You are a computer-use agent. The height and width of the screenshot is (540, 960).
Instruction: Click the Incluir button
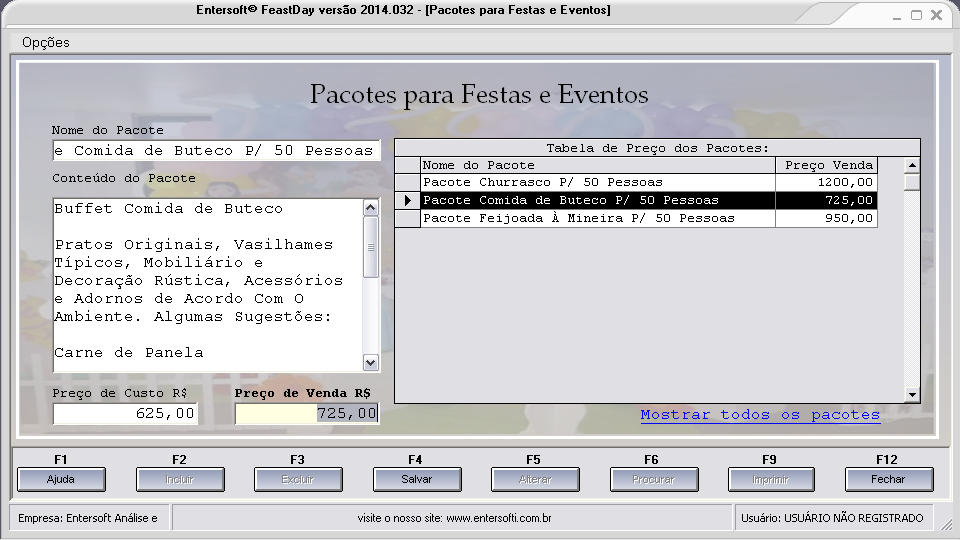(x=180, y=479)
